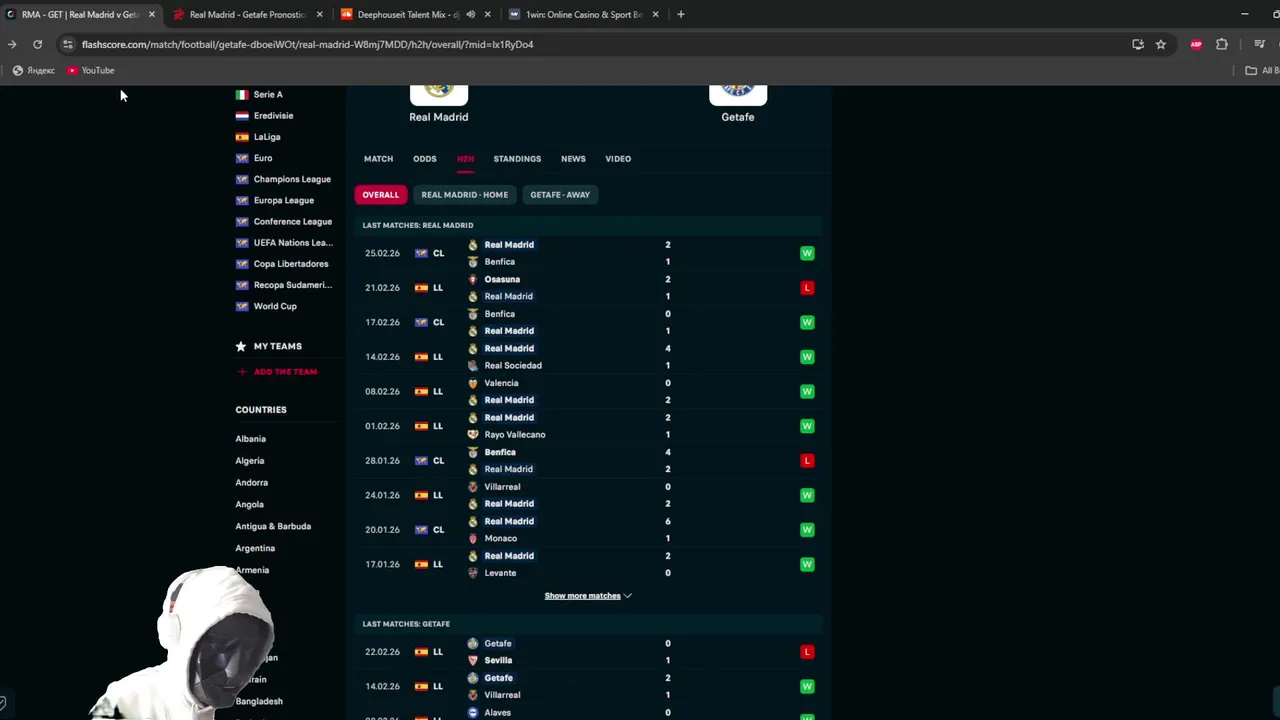The height and width of the screenshot is (720, 1280).
Task: Click the W badge for the Monaco match
Action: click(807, 530)
